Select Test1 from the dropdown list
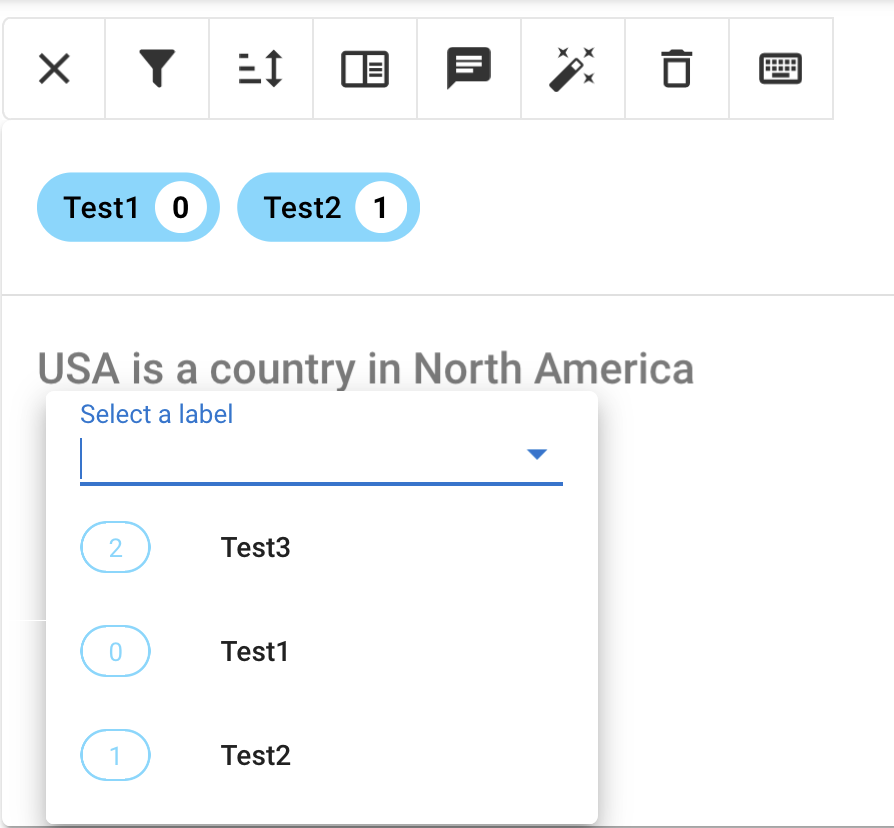Viewport: 894px width, 828px height. pyautogui.click(x=255, y=651)
